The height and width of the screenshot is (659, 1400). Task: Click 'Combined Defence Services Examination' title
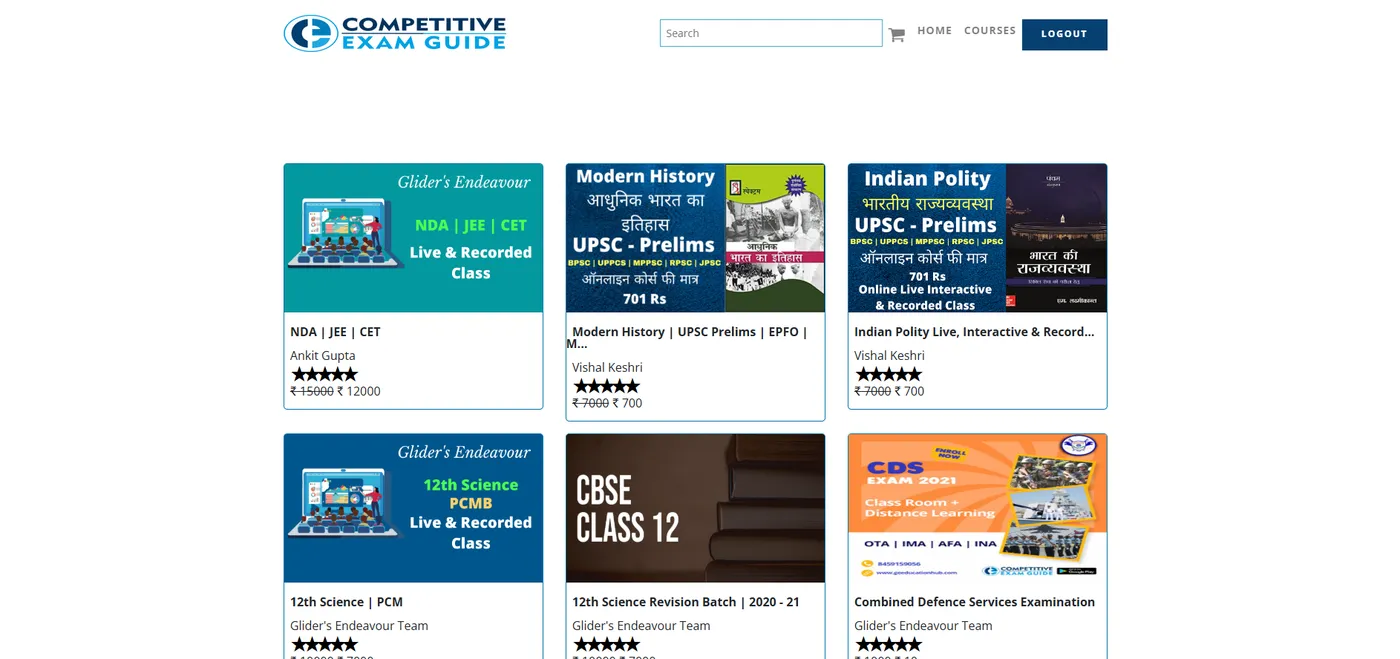tap(974, 602)
